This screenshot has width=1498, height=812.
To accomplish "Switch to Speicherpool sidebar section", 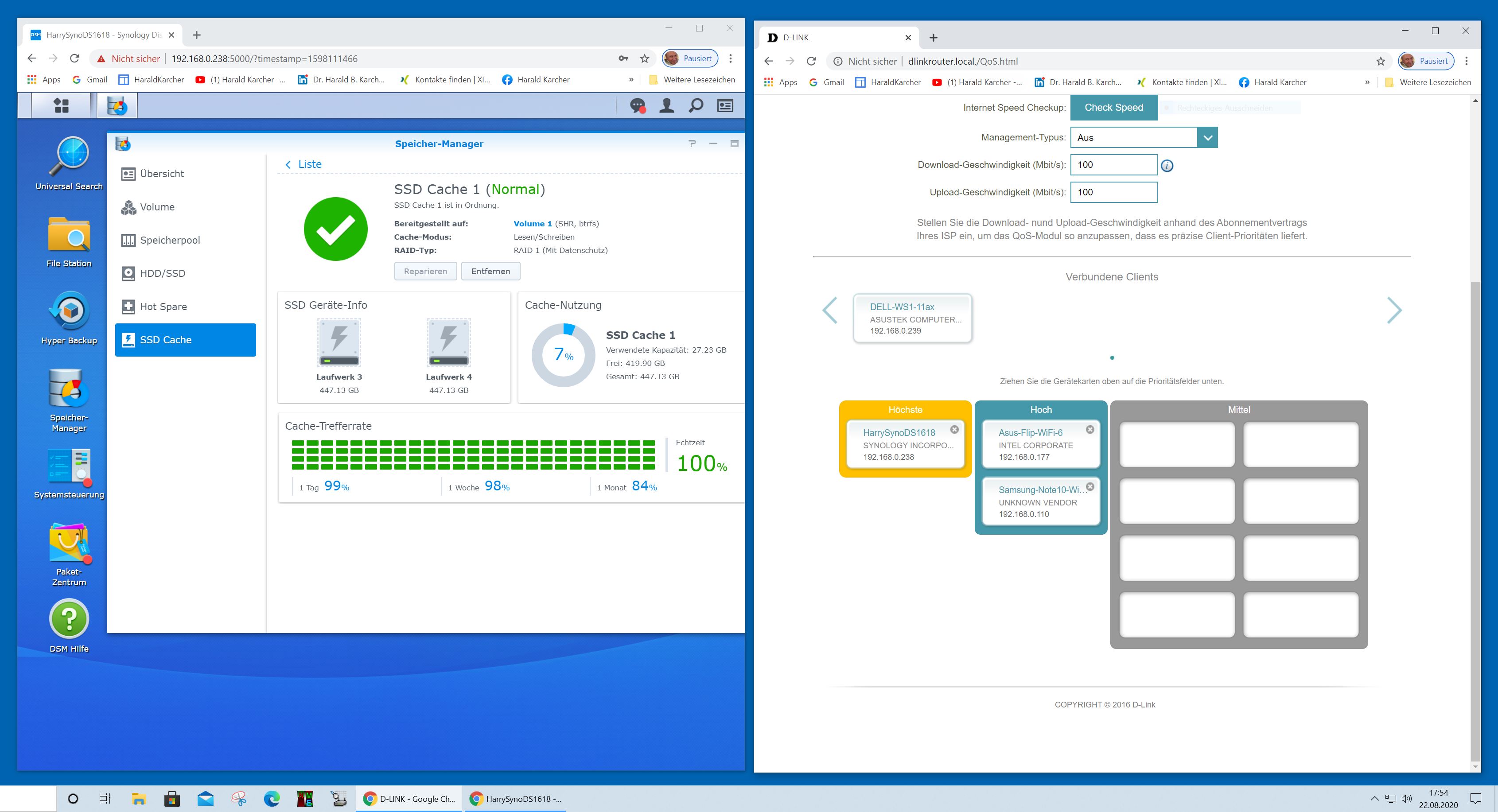I will pos(169,240).
